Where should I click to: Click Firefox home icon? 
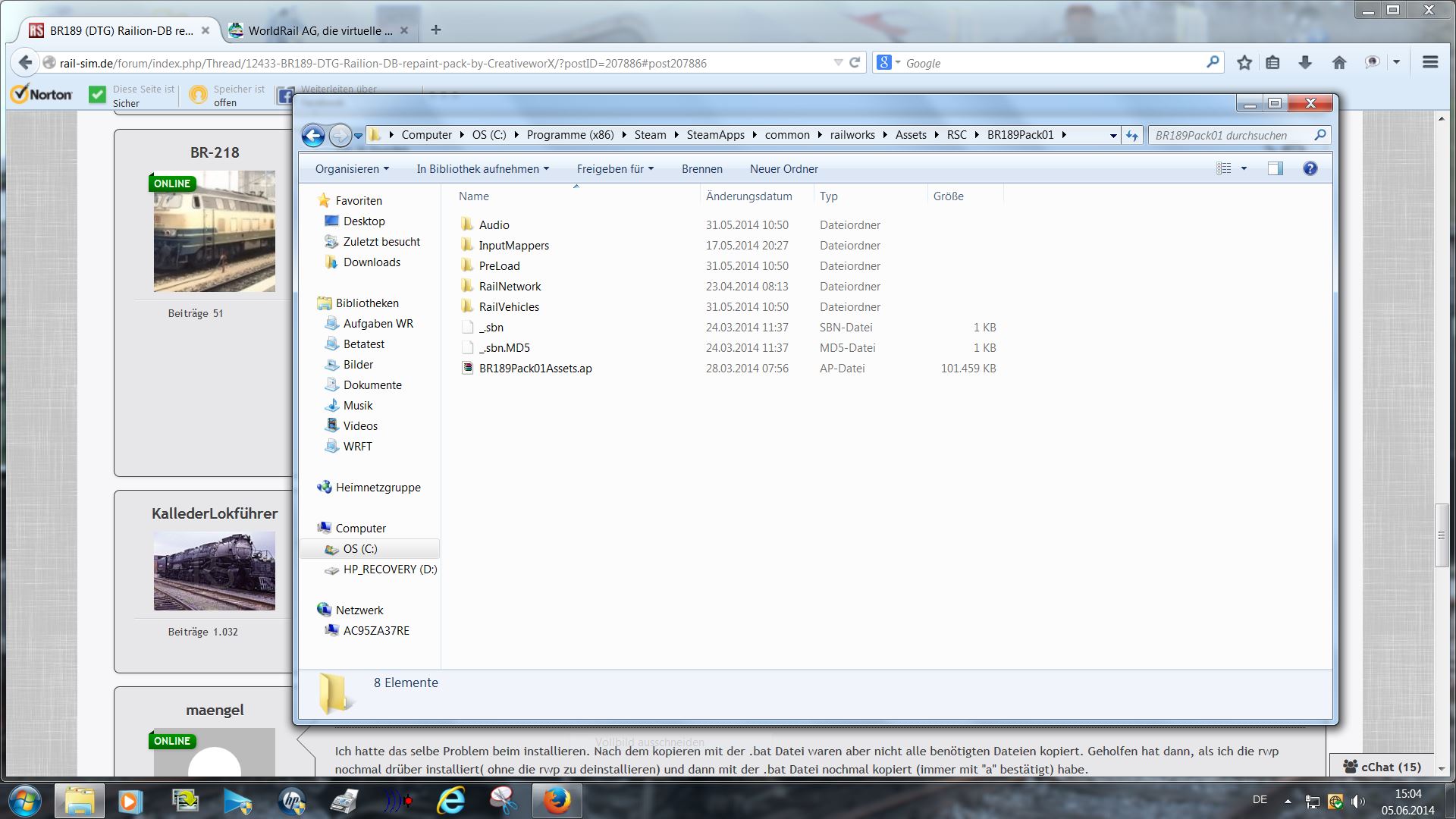click(x=1339, y=63)
